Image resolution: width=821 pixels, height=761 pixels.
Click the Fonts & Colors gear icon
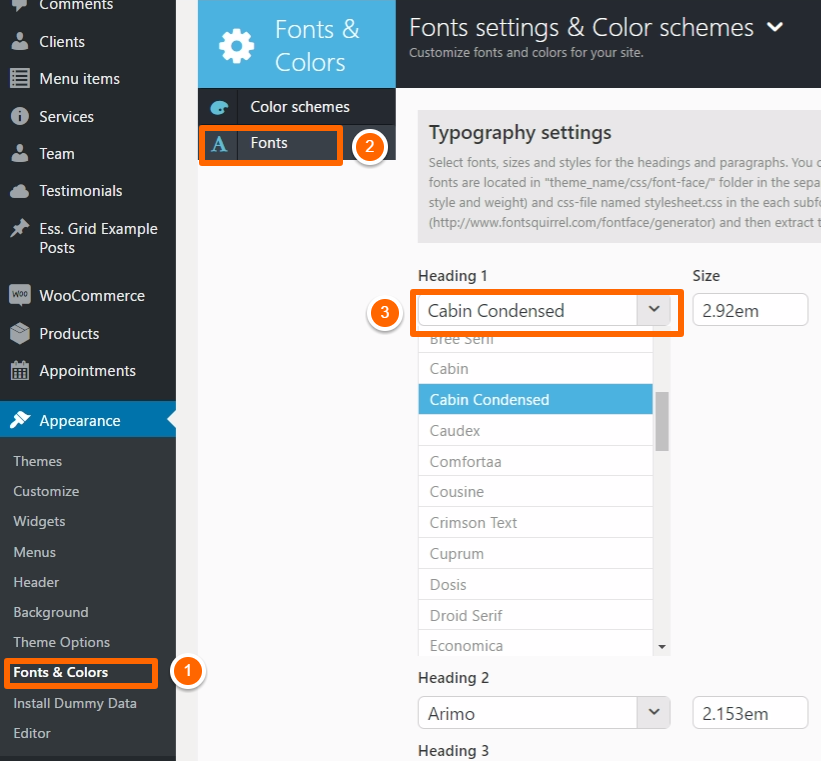(x=237, y=46)
